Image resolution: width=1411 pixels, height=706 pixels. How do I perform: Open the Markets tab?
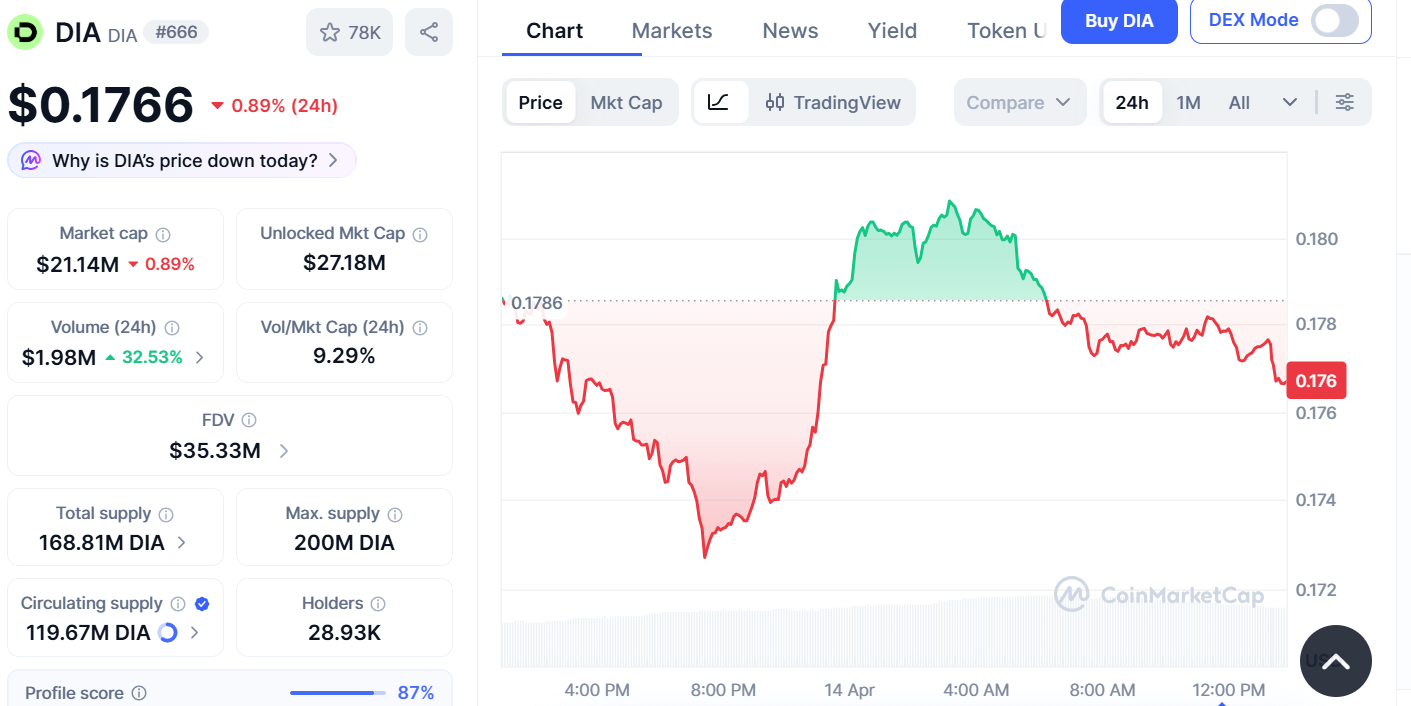[x=672, y=31]
